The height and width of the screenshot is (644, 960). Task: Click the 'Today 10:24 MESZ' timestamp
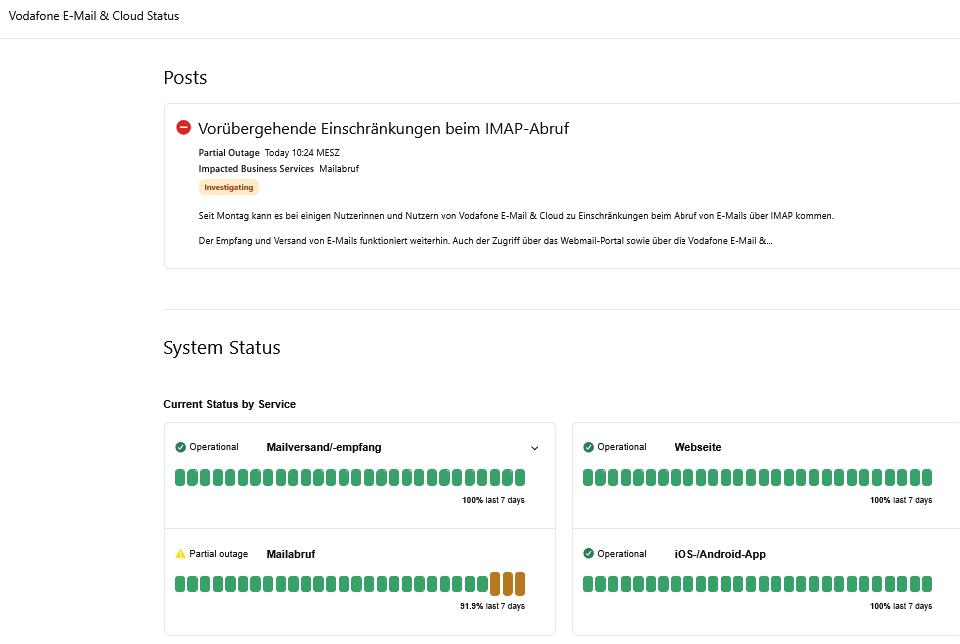(302, 153)
